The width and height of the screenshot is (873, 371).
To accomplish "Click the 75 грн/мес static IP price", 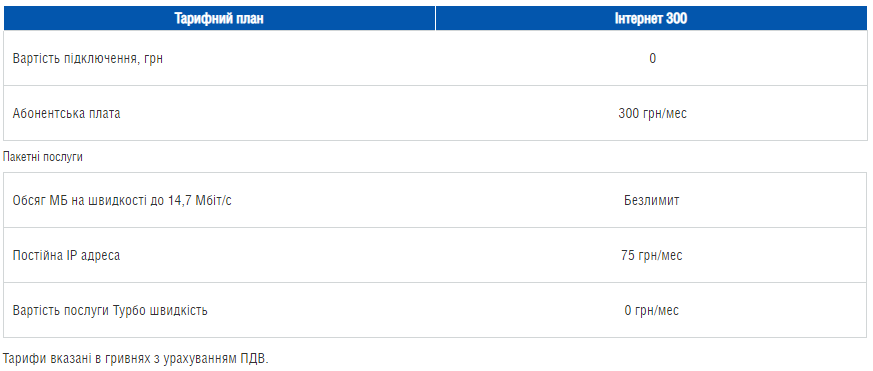I will [x=651, y=255].
